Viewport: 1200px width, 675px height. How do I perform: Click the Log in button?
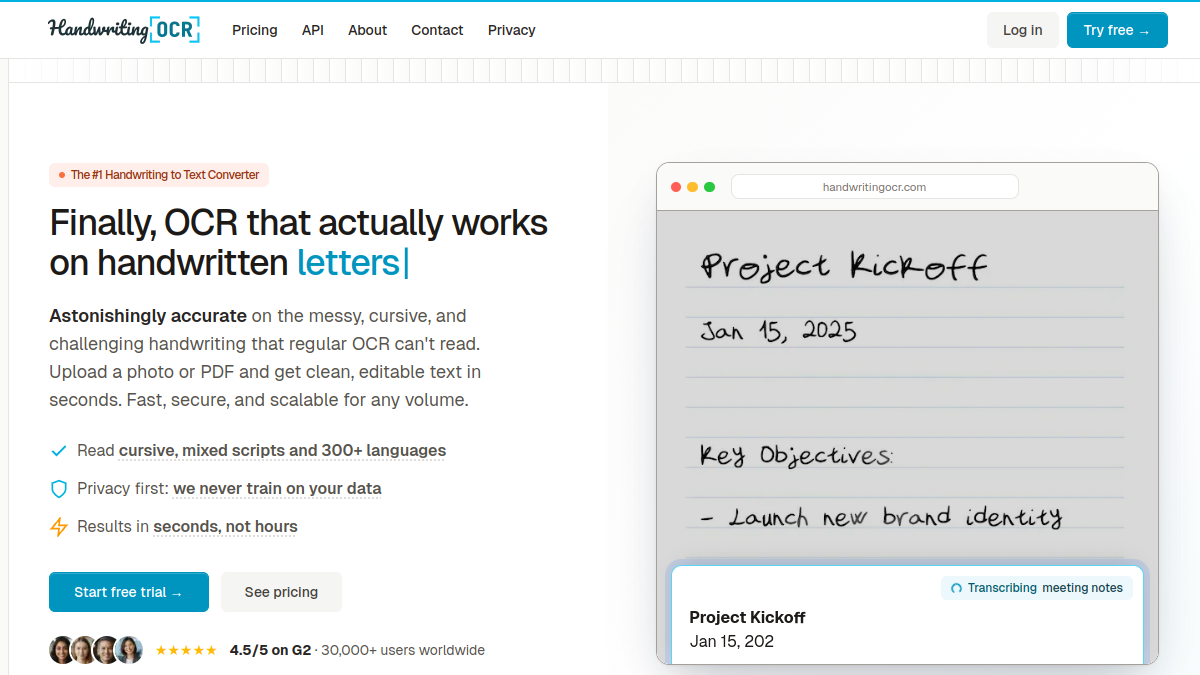[1022, 30]
